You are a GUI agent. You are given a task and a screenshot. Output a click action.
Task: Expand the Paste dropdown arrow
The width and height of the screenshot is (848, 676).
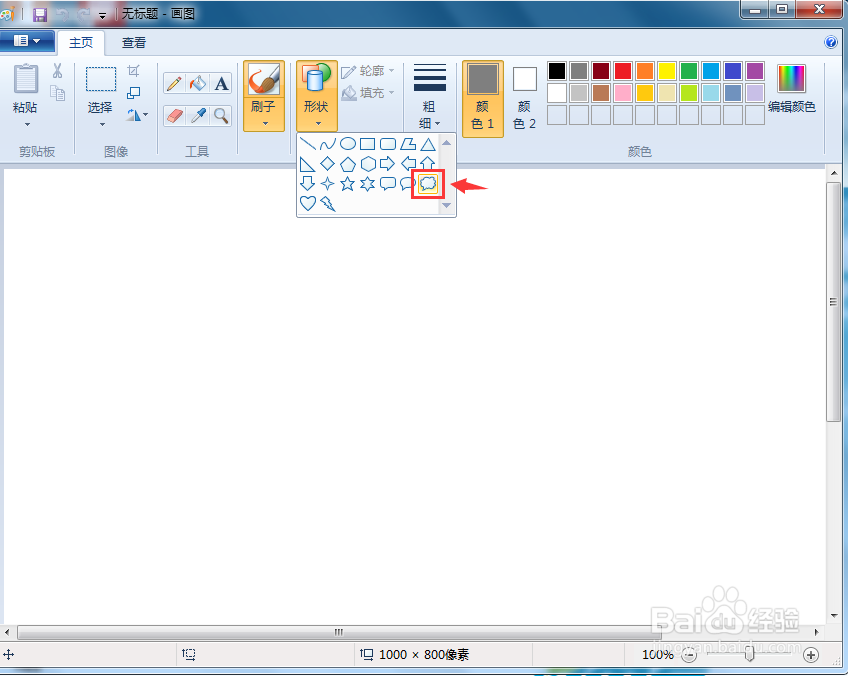(27, 124)
